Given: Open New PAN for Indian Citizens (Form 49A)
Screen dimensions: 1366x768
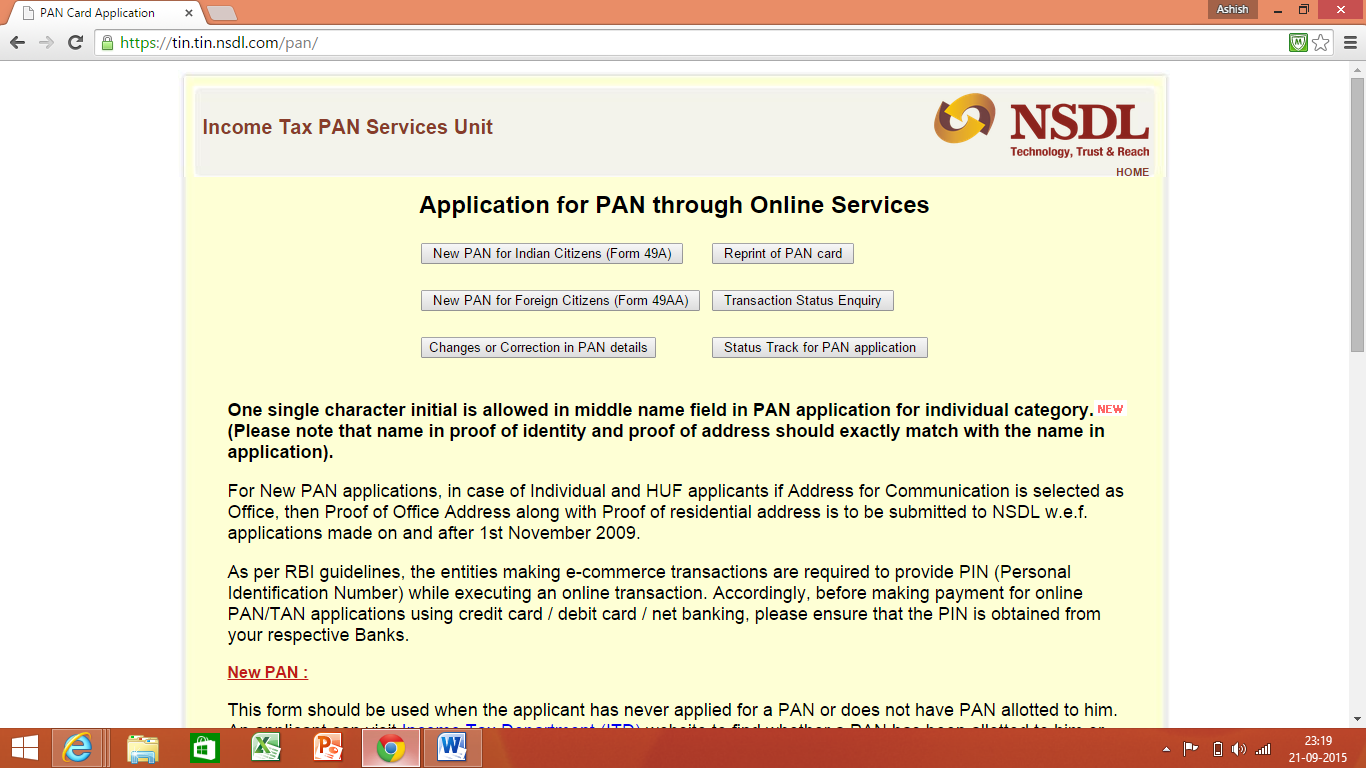Looking at the screenshot, I should pos(552,254).
